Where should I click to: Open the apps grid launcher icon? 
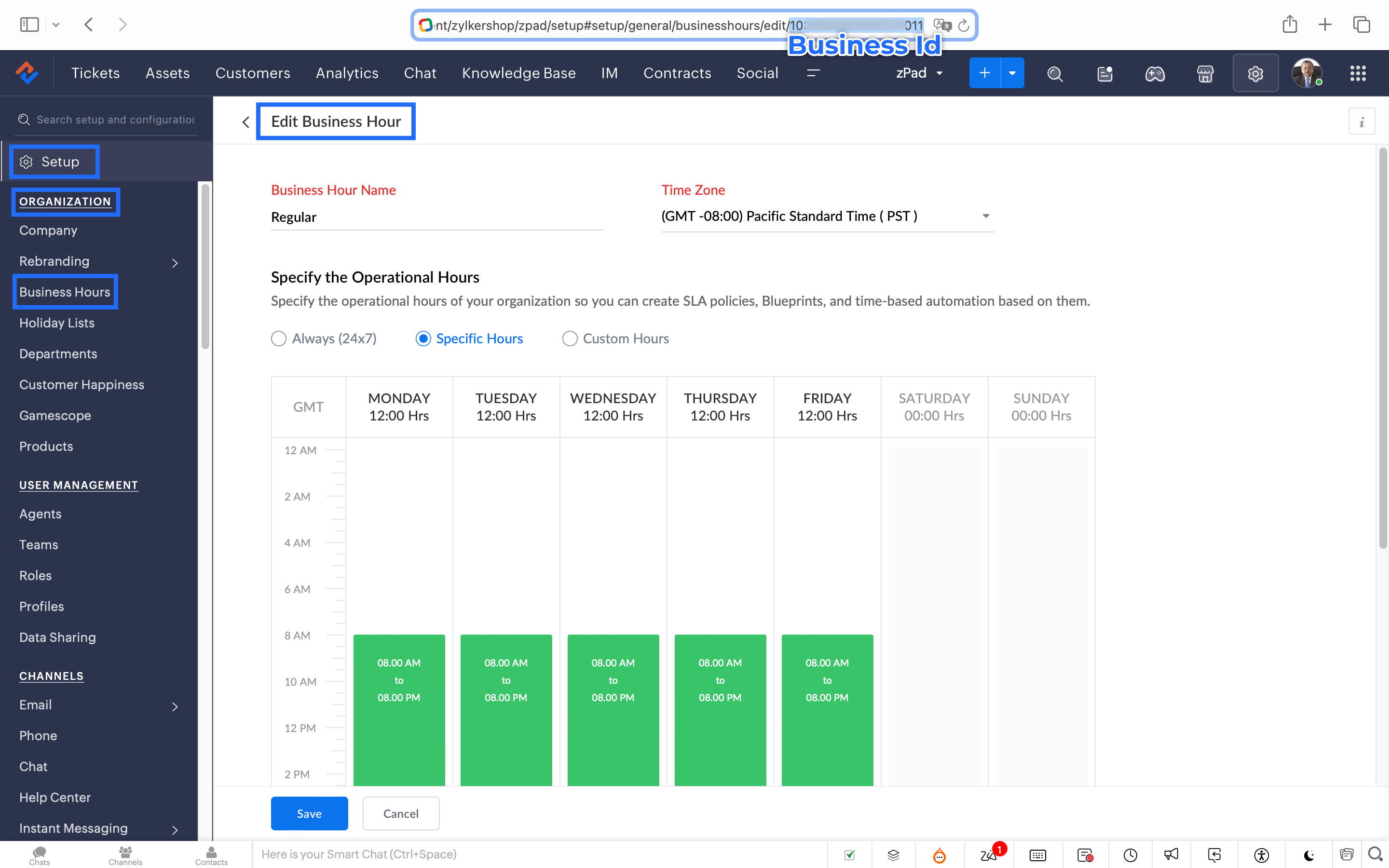(x=1358, y=73)
